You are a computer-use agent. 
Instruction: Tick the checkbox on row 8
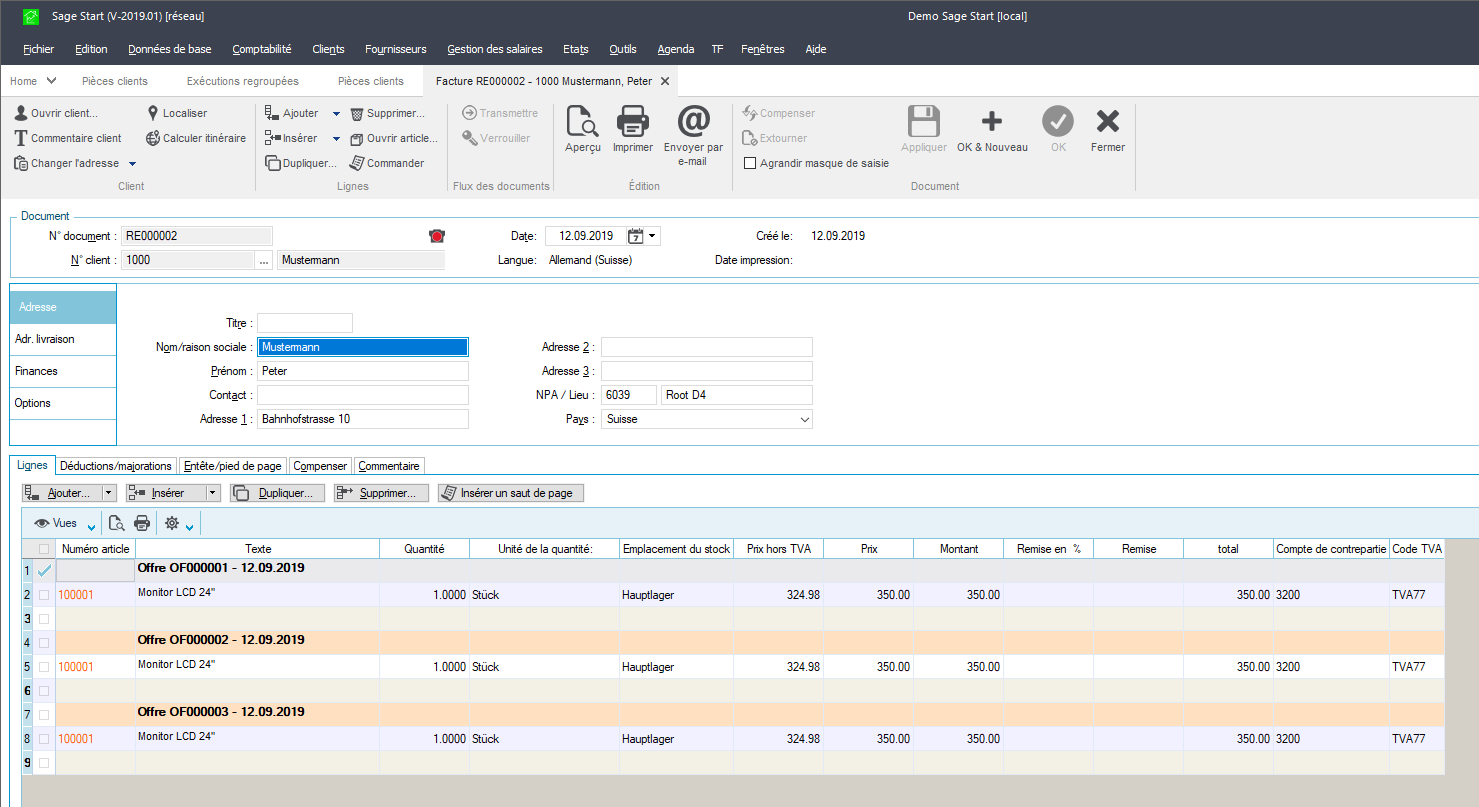tap(43, 739)
